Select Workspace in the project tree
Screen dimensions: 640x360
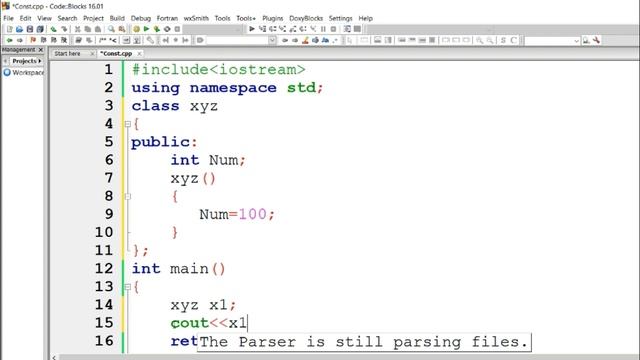pos(27,72)
